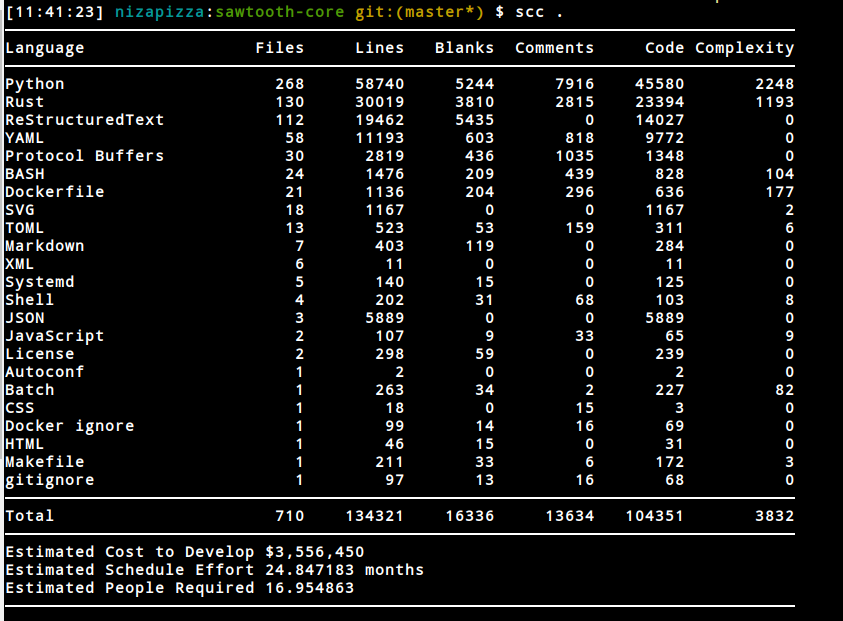Select the JSON row name
Viewport: 843px width, 621px height.
25,318
